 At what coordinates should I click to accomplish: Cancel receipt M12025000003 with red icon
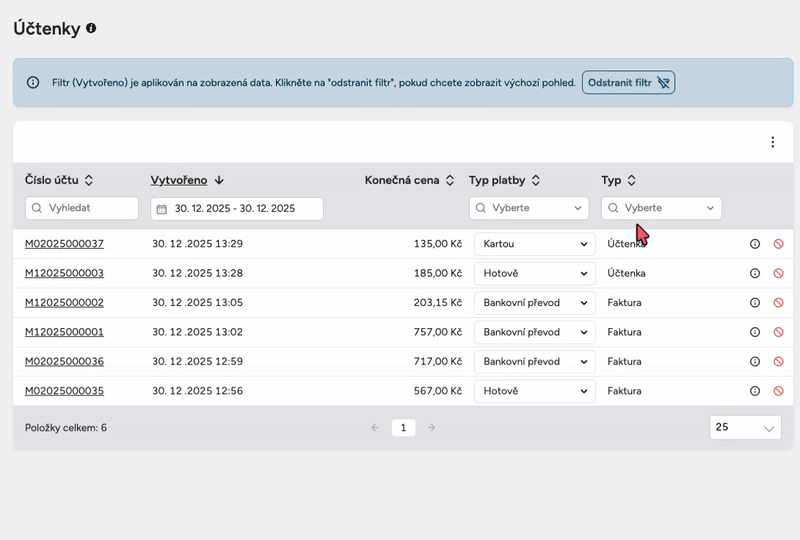(x=778, y=273)
